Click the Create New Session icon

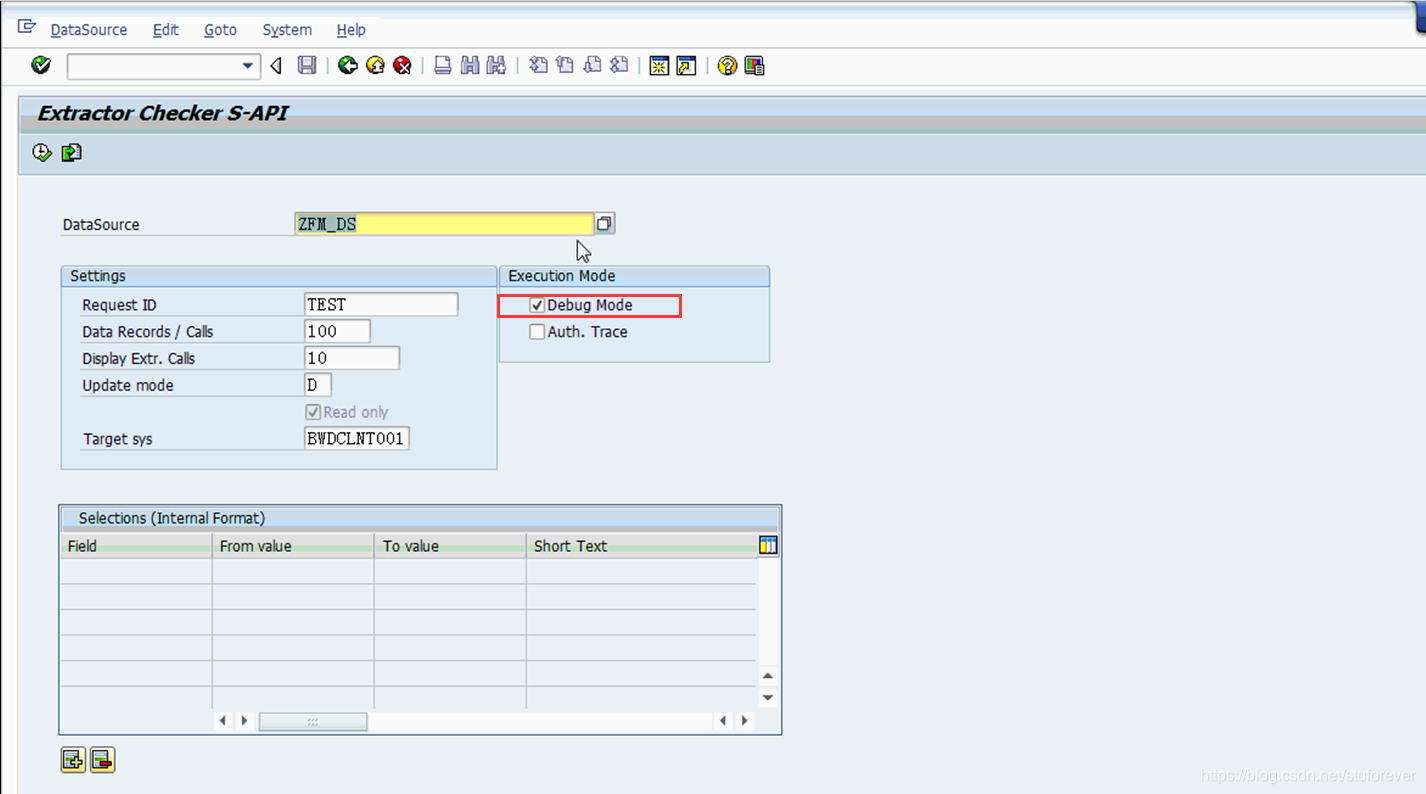pyautogui.click(x=659, y=65)
